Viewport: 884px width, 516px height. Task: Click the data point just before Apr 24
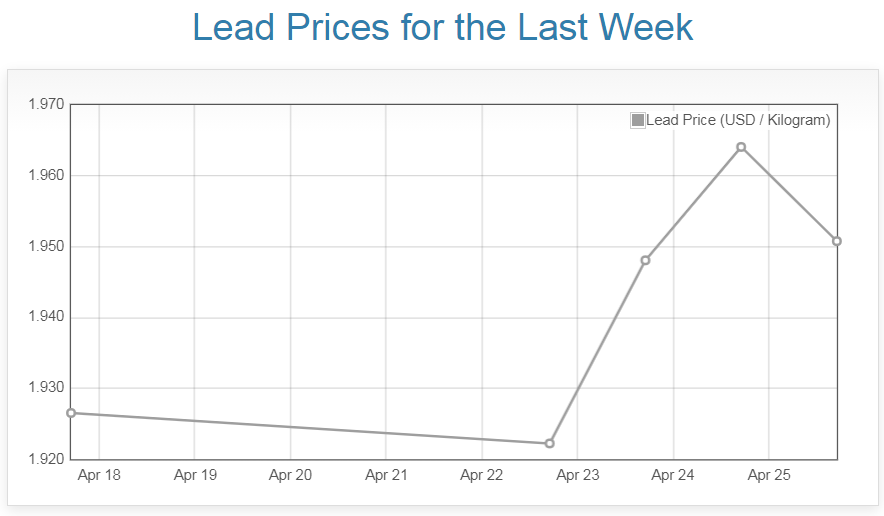coord(645,260)
